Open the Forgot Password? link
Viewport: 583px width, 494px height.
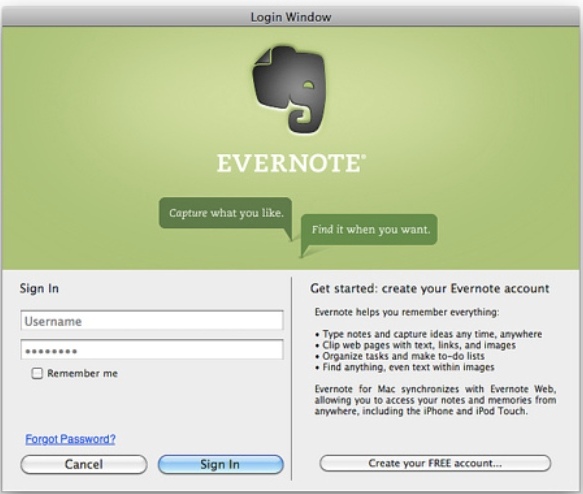70,439
